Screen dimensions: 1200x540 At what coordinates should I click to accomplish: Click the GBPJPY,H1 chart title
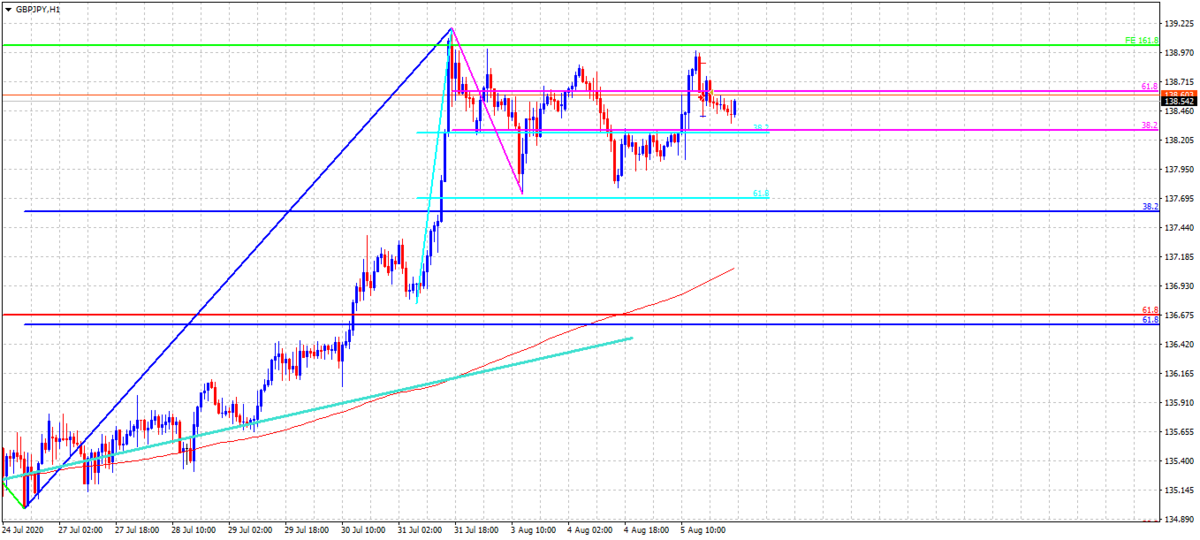[x=38, y=8]
